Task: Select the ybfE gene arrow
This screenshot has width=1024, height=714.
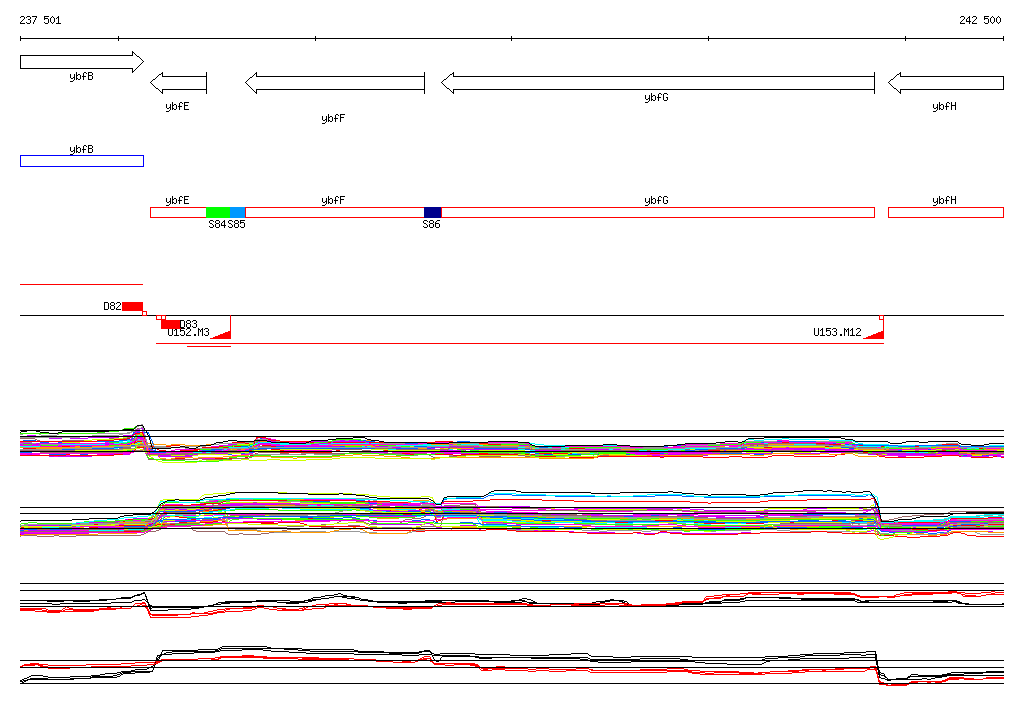Action: tap(178, 83)
